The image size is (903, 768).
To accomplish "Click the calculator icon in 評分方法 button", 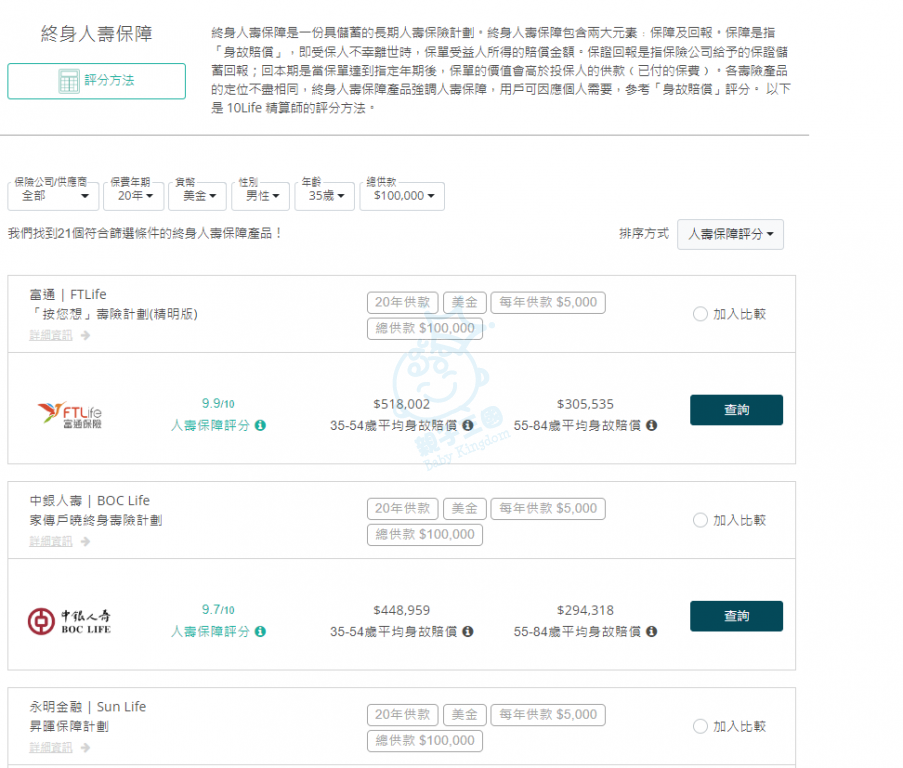I will [x=69, y=81].
